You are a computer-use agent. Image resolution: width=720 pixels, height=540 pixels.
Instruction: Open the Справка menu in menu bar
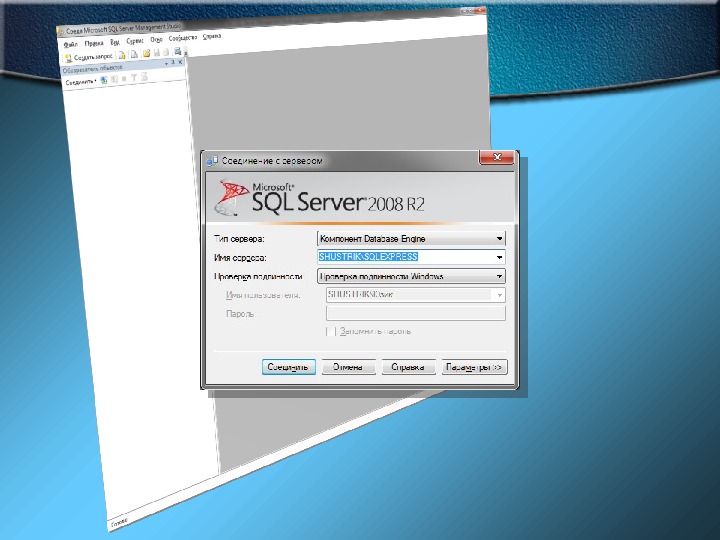click(212, 36)
